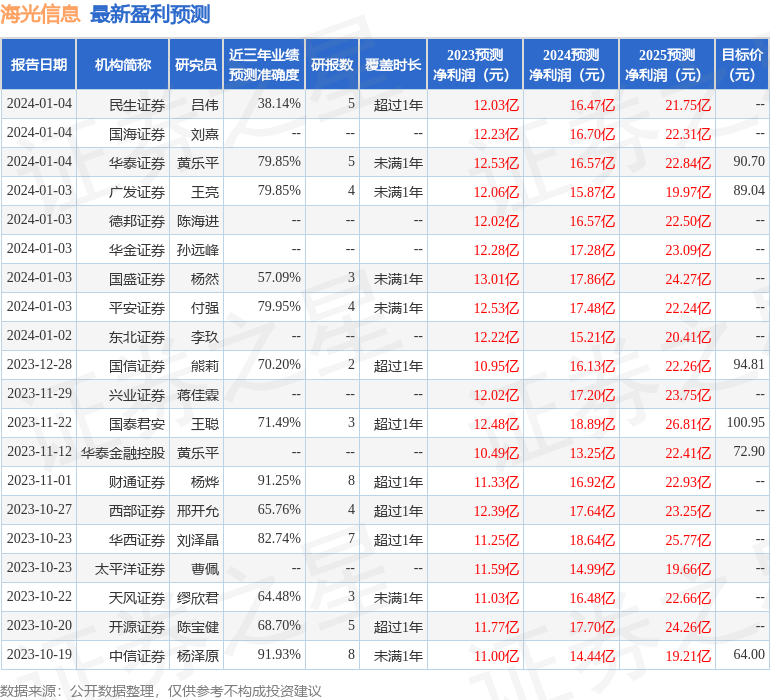Click researcher name 熊莉
This screenshot has width=770, height=700.
click(x=205, y=365)
